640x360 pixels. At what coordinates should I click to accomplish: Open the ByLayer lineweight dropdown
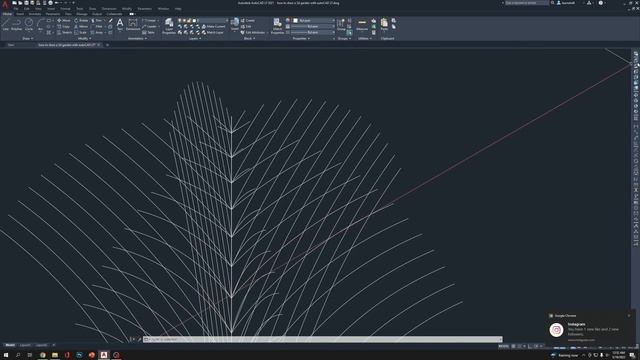point(313,27)
